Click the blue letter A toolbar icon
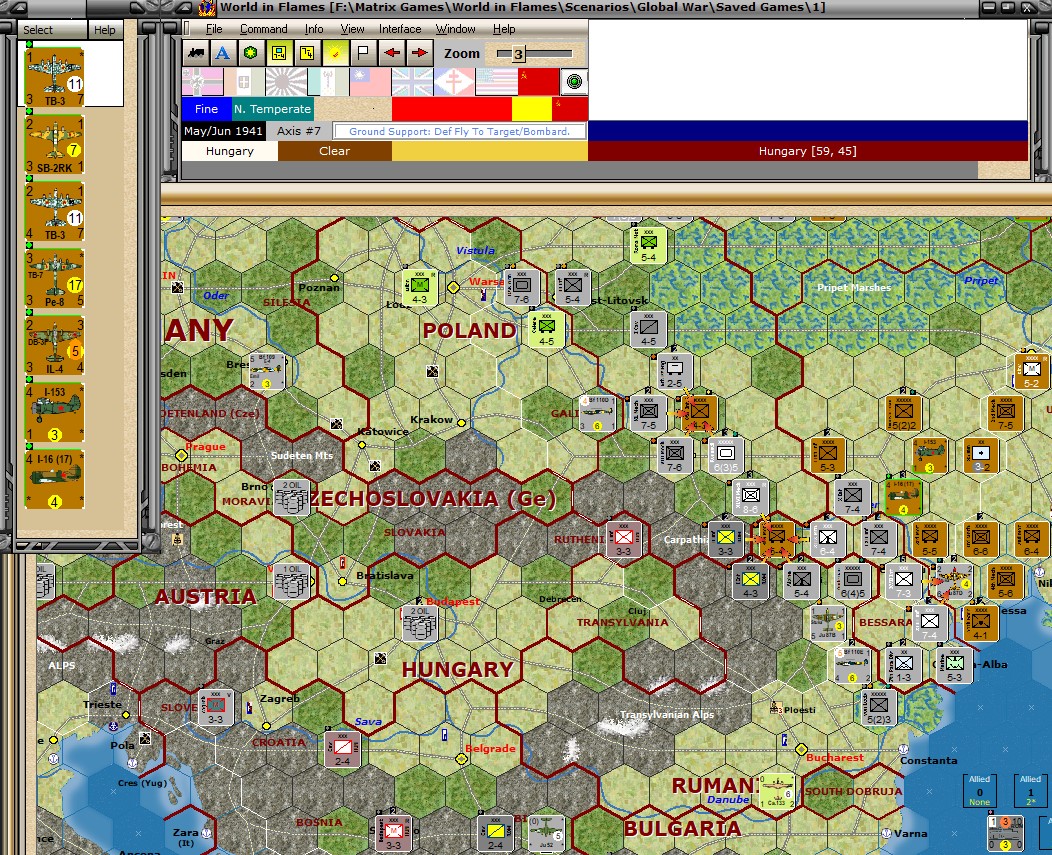Image resolution: width=1052 pixels, height=855 pixels. [223, 53]
